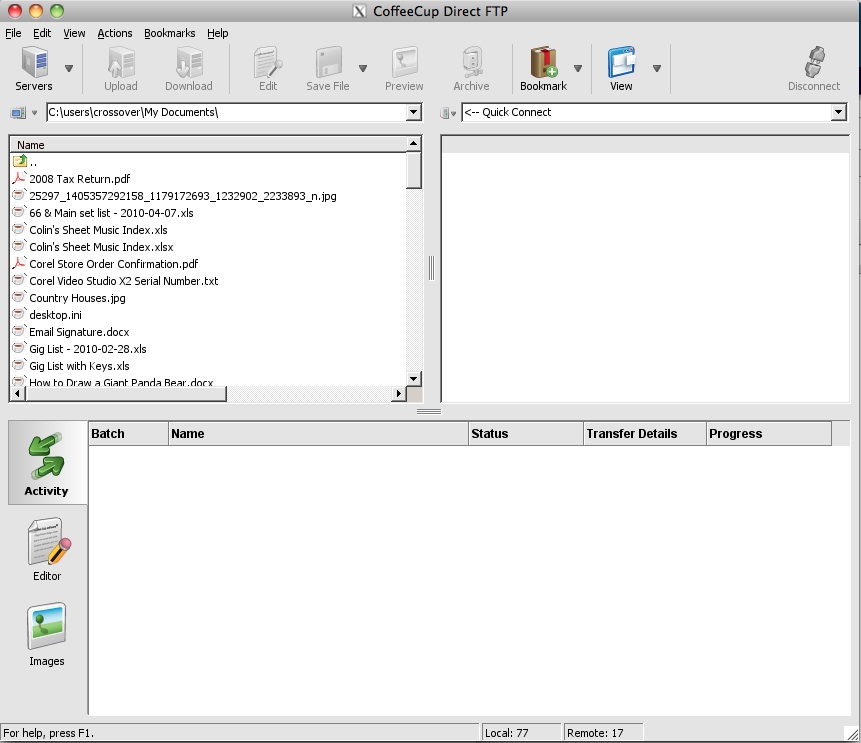861x743 pixels.
Task: Expand the Servers dropdown arrow
Action: click(x=68, y=70)
